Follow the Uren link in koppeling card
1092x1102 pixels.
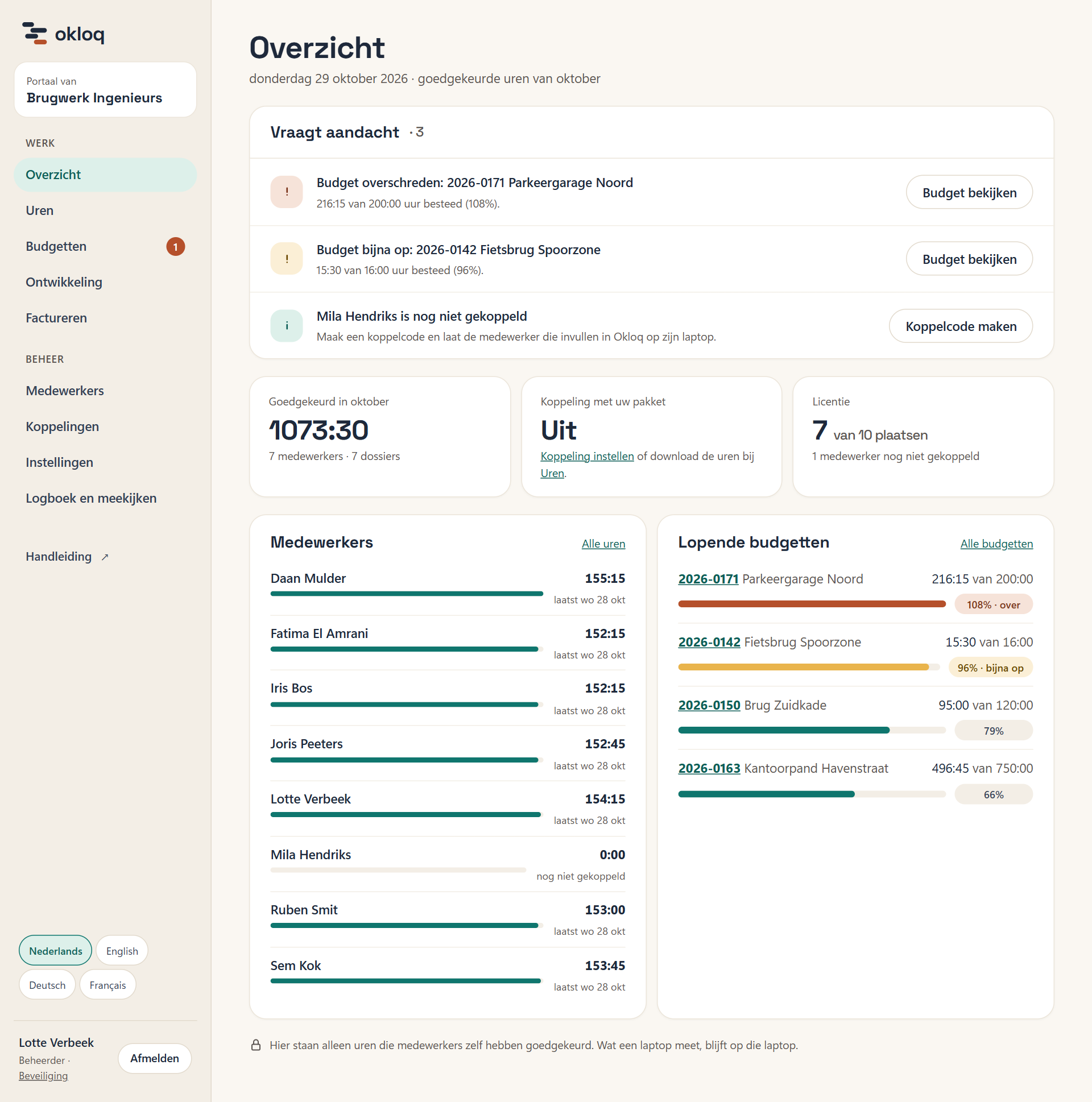click(x=552, y=474)
